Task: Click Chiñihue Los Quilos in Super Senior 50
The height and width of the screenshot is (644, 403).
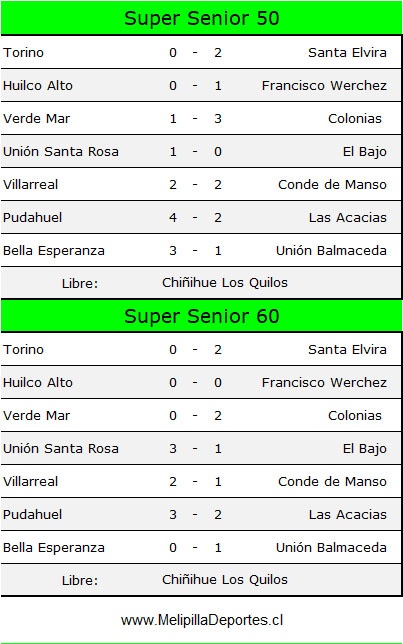Action: pos(225,283)
